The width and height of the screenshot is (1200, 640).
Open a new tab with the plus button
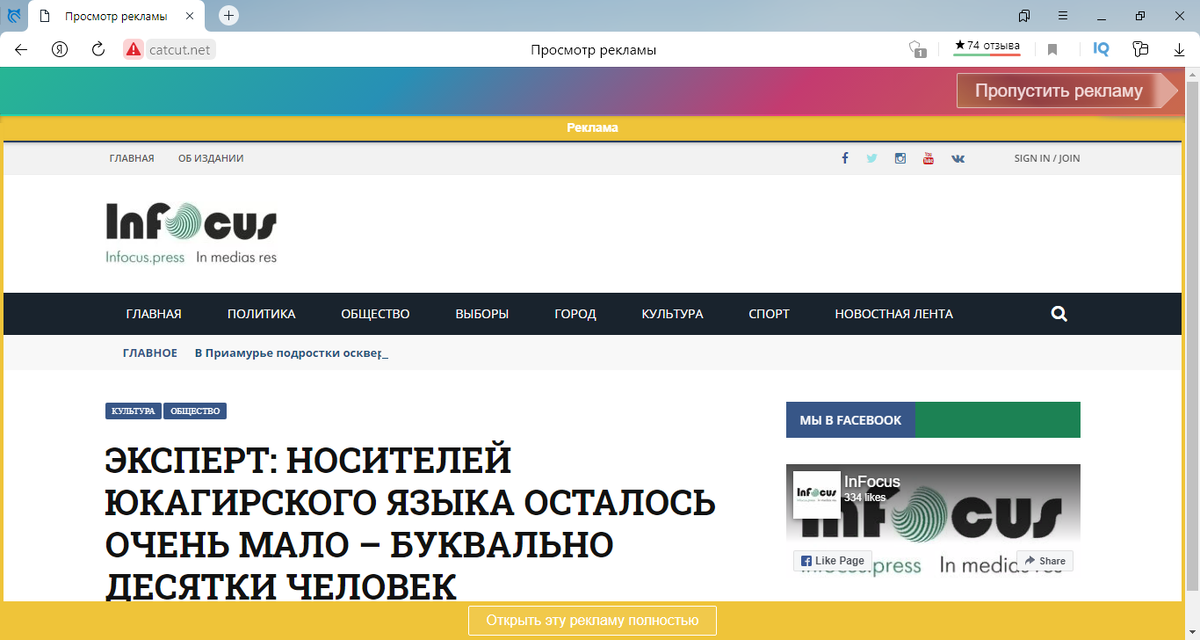click(229, 16)
